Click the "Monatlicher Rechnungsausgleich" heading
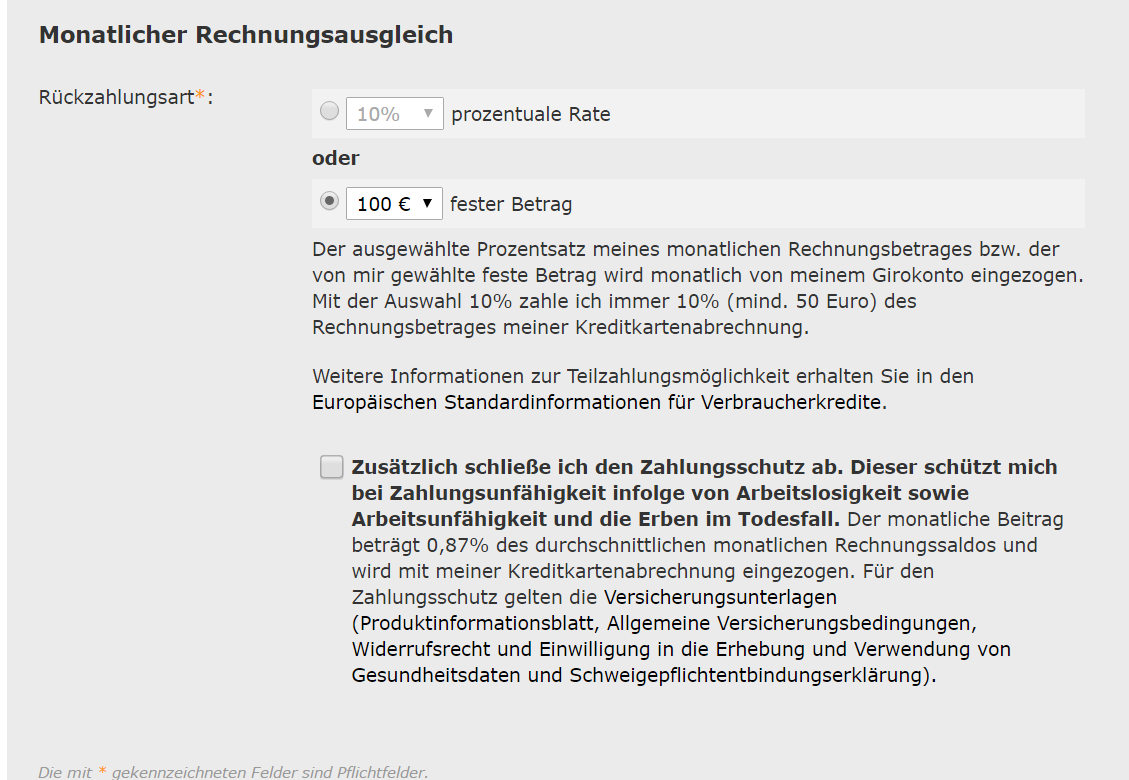This screenshot has height=780, width=1129. [x=246, y=34]
